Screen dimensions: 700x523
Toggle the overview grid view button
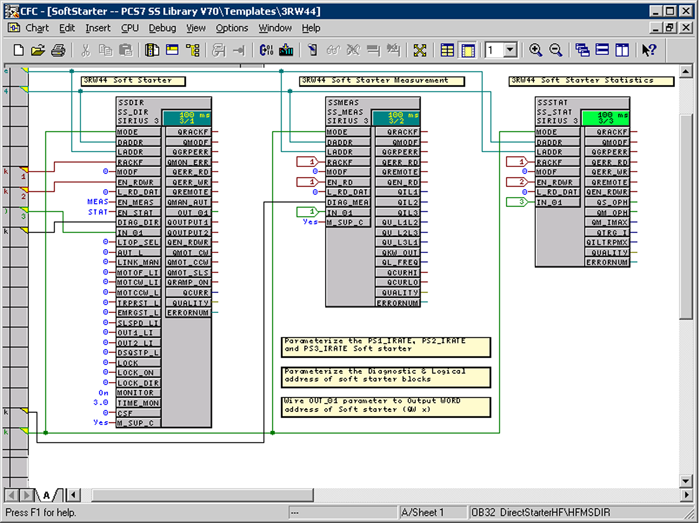tap(447, 49)
